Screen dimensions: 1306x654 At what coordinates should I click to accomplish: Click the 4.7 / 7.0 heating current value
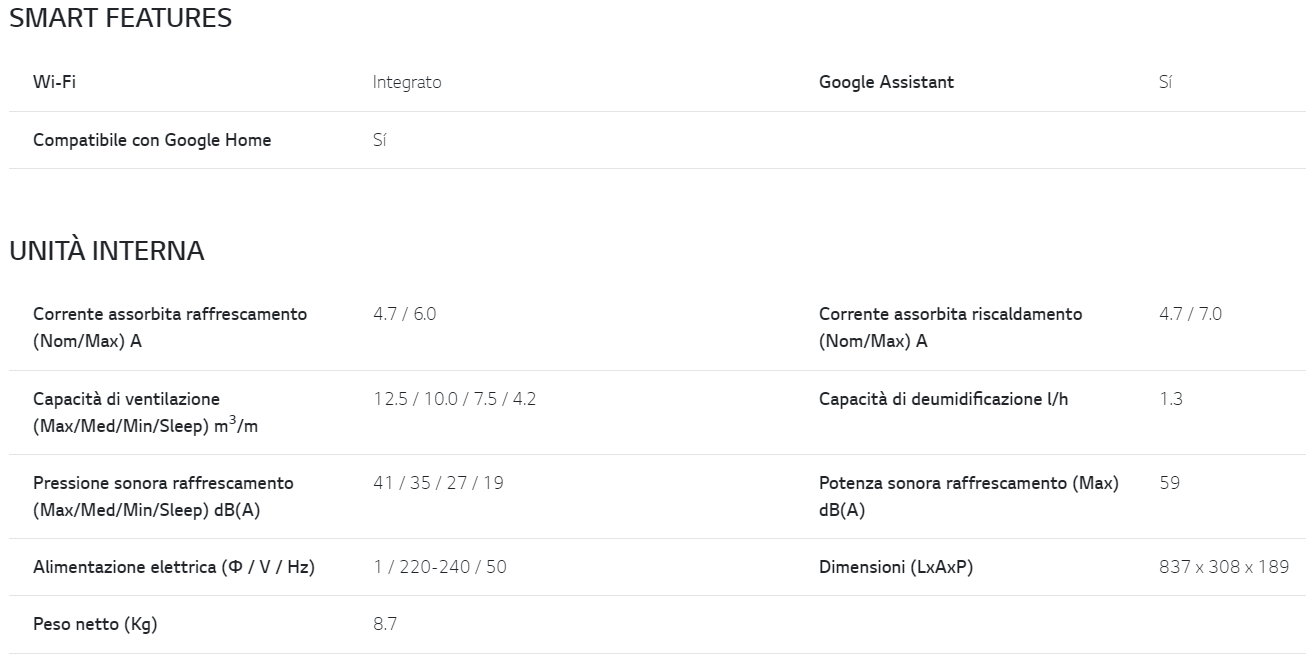(1190, 314)
